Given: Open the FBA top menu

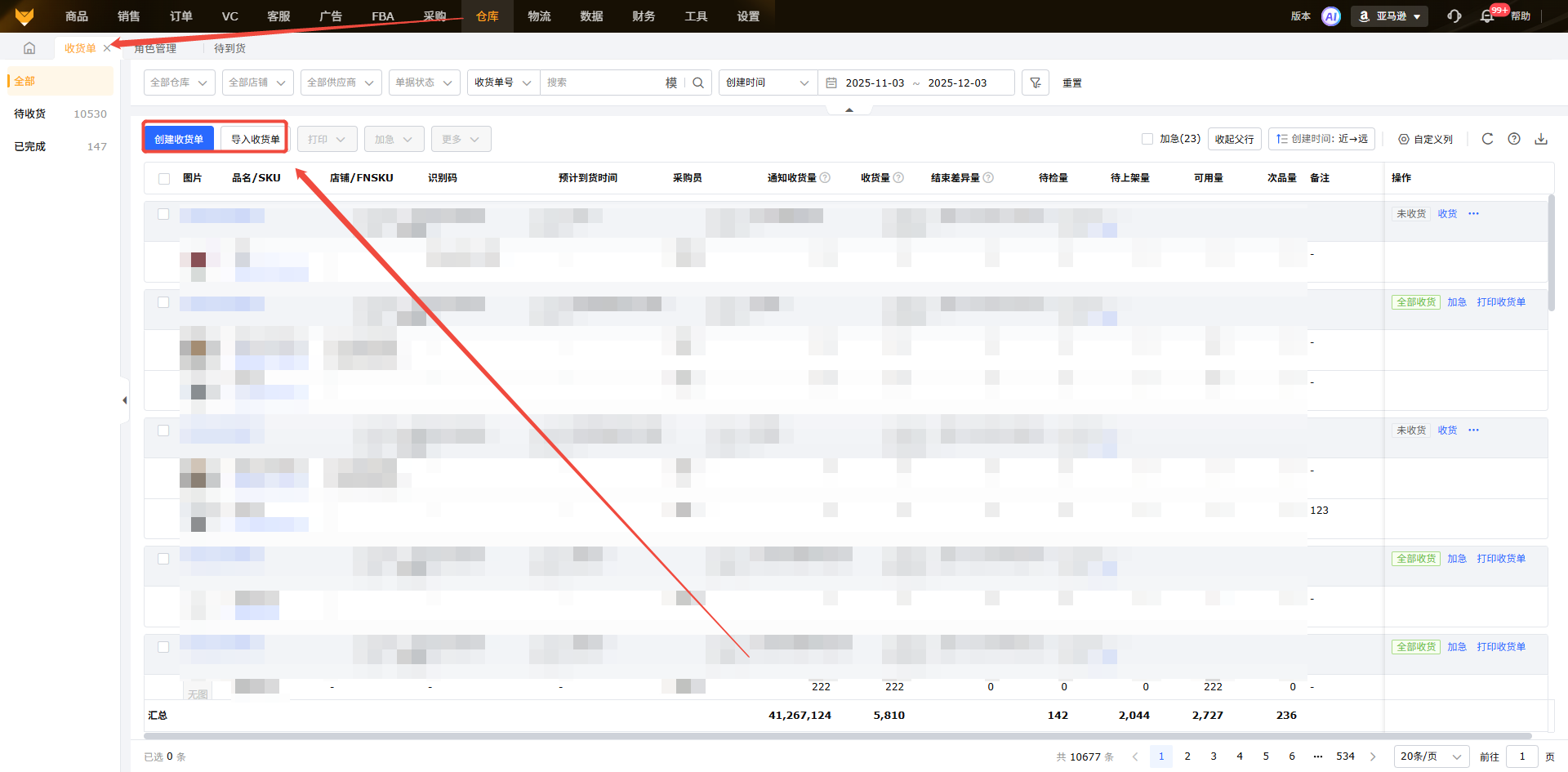Looking at the screenshot, I should pos(383,16).
